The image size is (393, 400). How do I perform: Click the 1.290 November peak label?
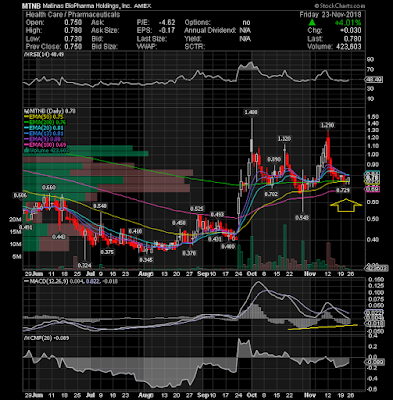tap(327, 125)
